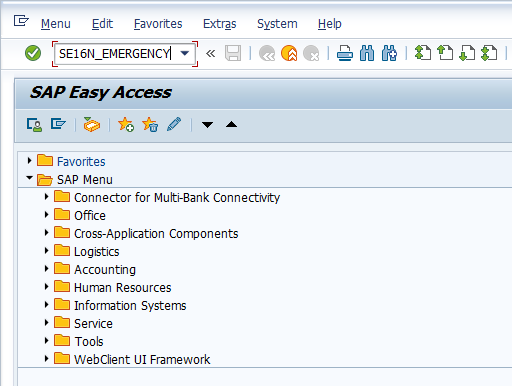Click the Cancel icon with x
The image size is (512, 386).
click(311, 53)
